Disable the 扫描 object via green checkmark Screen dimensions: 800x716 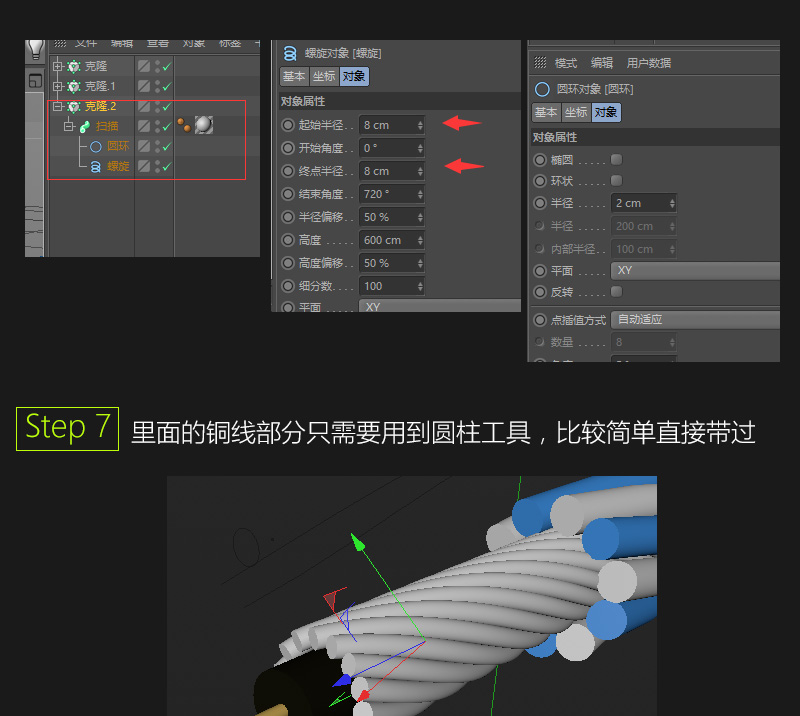pyautogui.click(x=167, y=127)
